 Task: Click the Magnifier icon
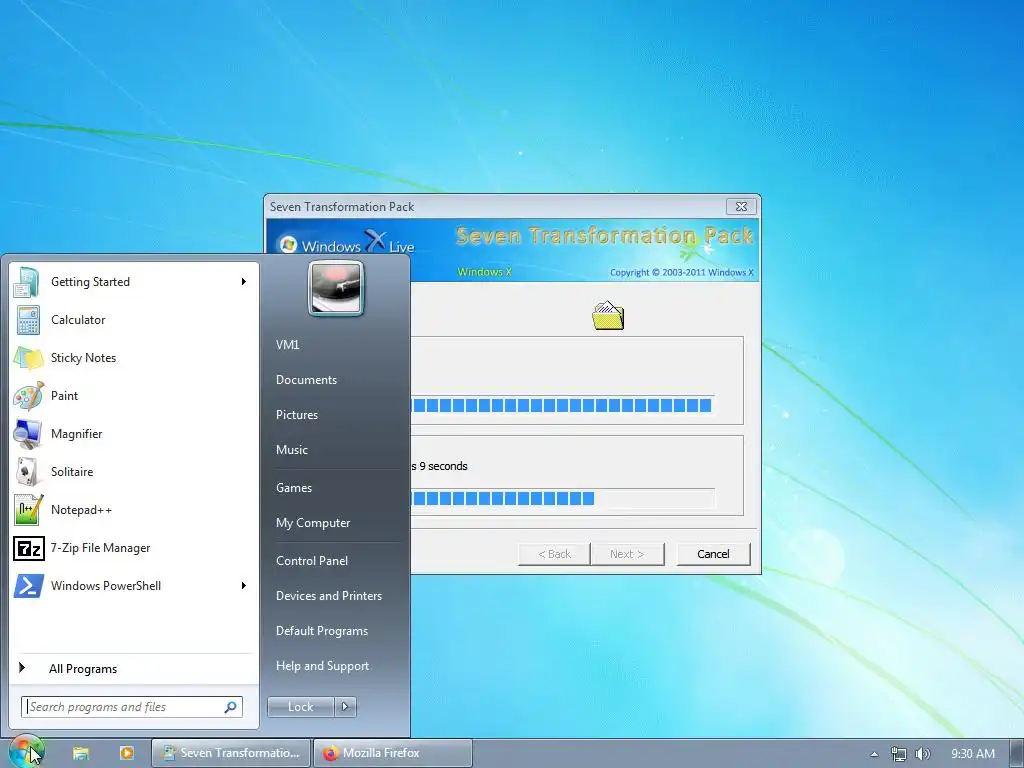[29, 434]
